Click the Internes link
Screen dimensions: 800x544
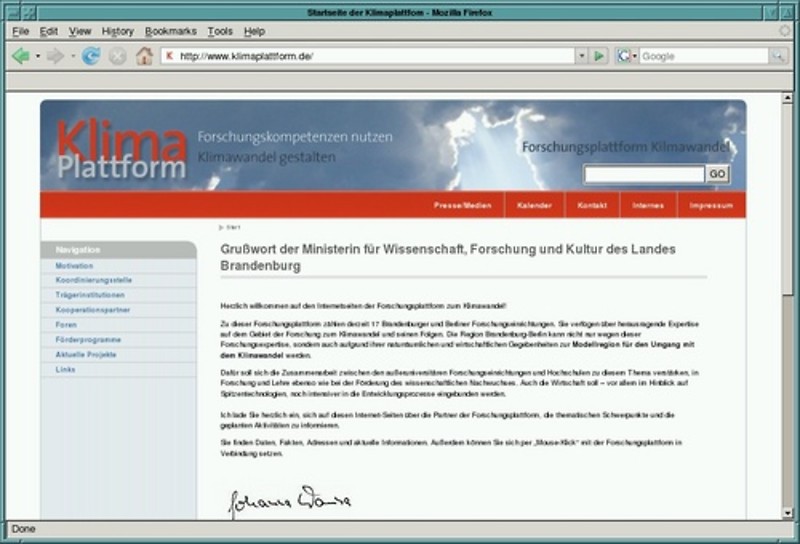tap(648, 205)
